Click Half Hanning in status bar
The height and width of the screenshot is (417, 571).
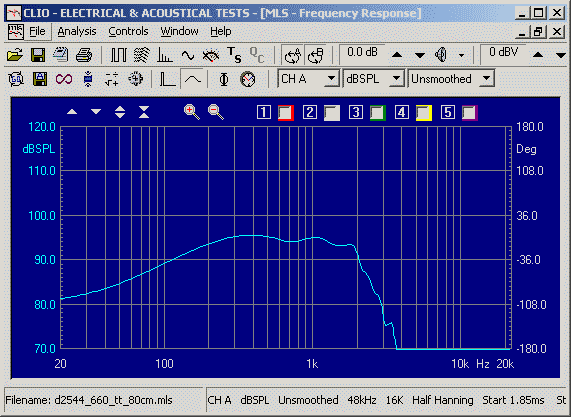point(442,400)
